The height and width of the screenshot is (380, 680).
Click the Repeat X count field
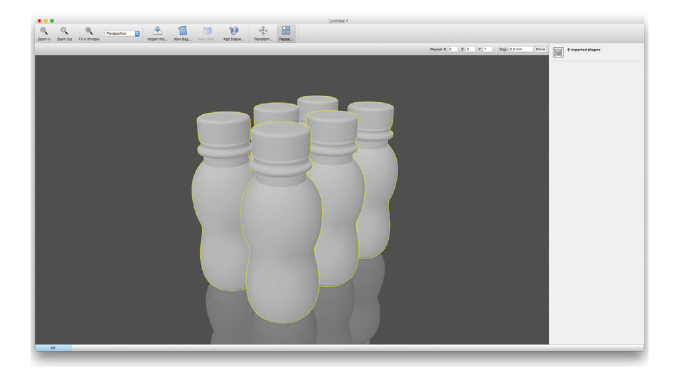point(452,49)
